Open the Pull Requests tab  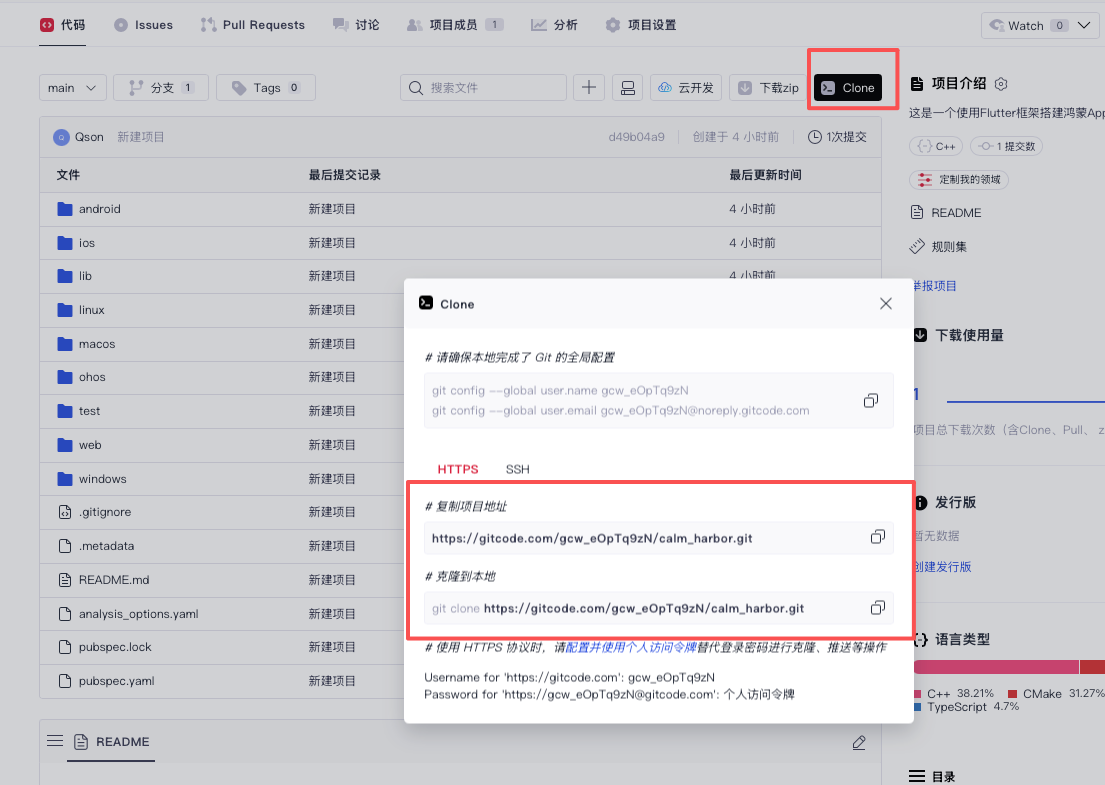click(253, 25)
